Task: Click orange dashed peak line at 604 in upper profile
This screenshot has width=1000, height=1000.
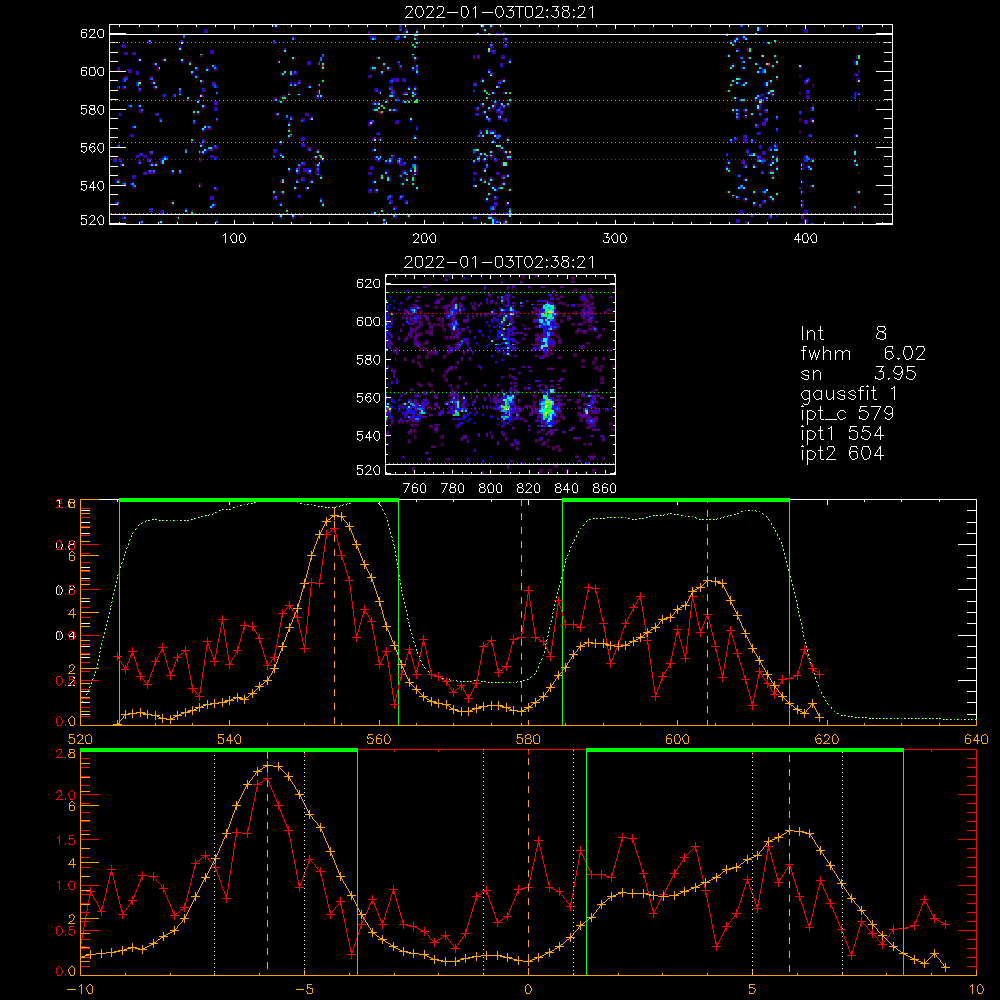Action: (x=707, y=612)
